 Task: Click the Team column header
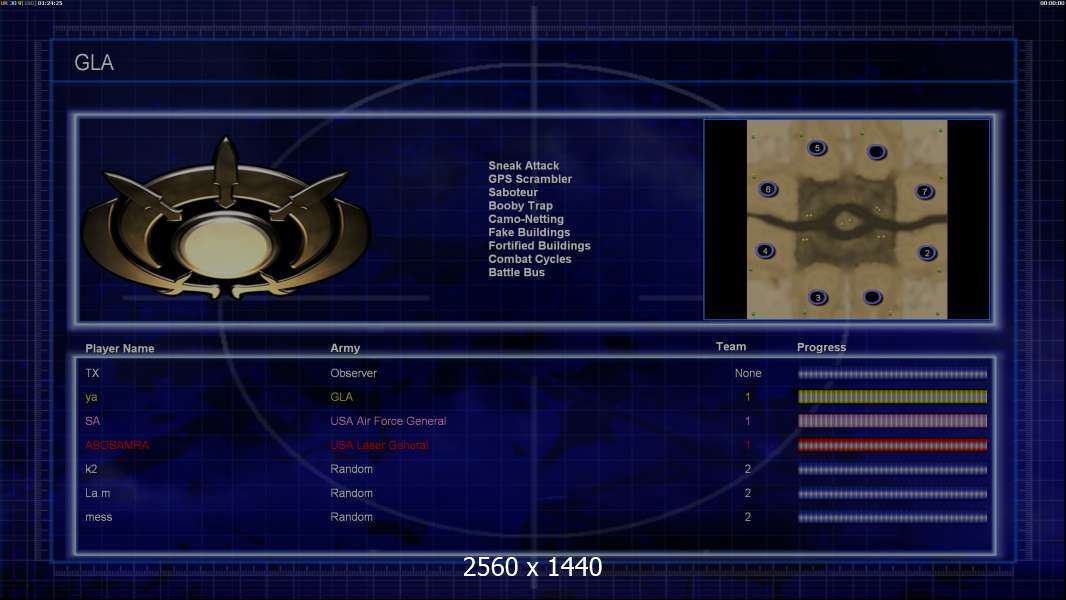point(731,347)
